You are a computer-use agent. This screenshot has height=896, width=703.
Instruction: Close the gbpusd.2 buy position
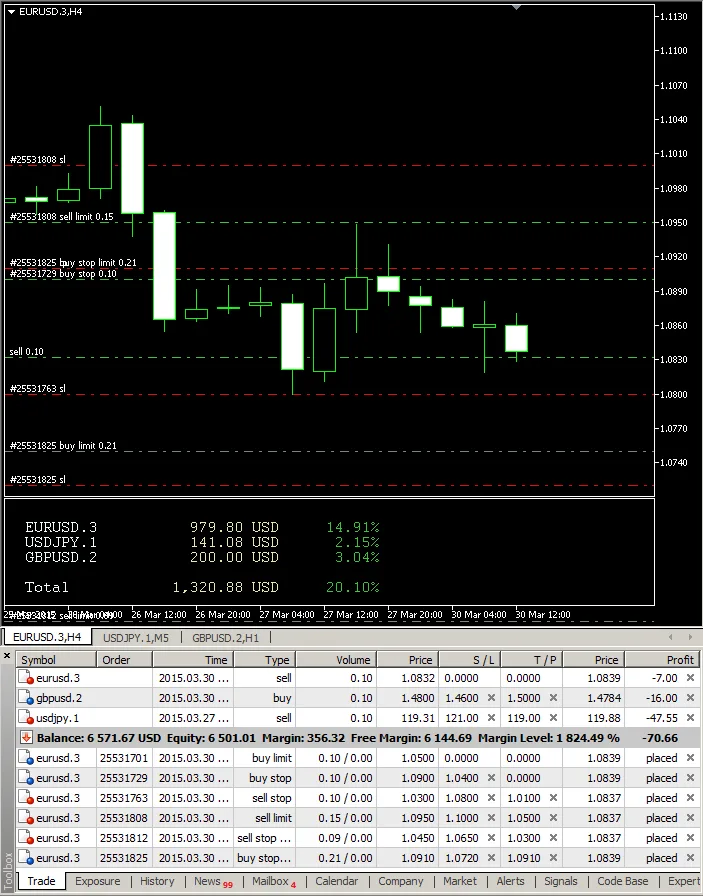click(690, 698)
